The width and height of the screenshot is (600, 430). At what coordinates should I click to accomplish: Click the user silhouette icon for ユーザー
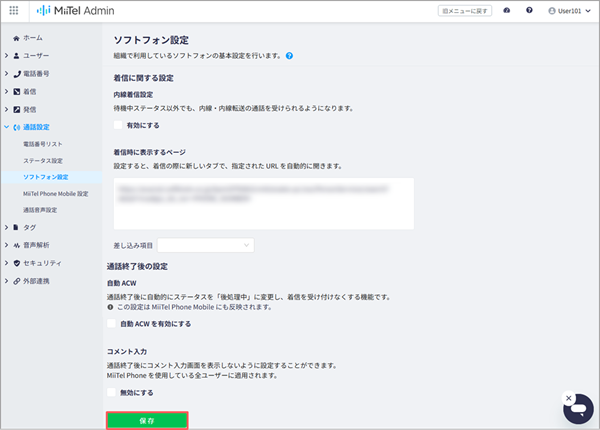pos(16,56)
